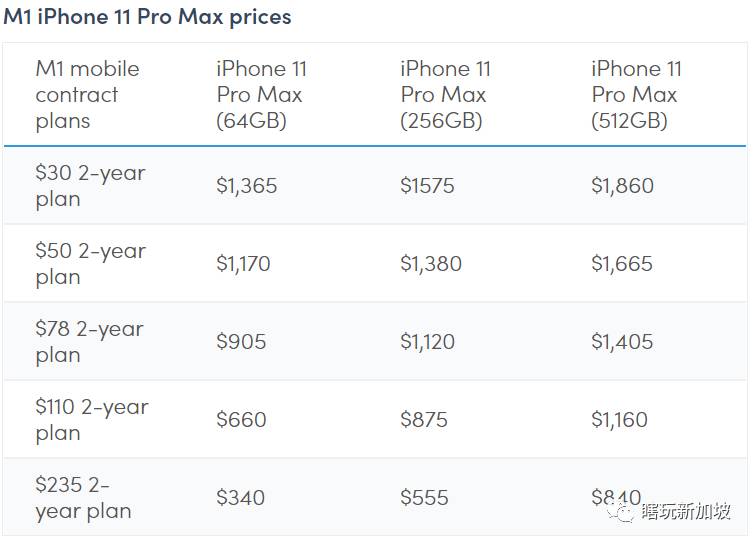
Task: Select the "$78 2-year plan" row label
Action: point(89,342)
